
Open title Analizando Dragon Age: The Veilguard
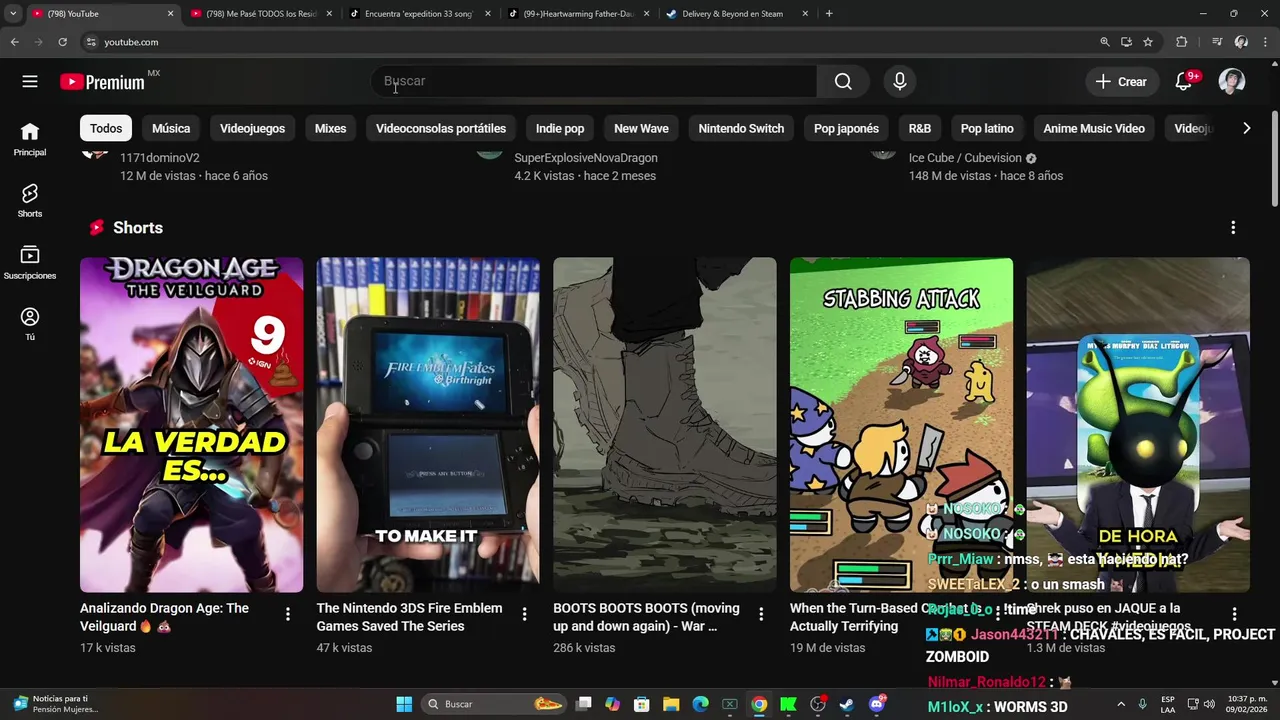[165, 617]
